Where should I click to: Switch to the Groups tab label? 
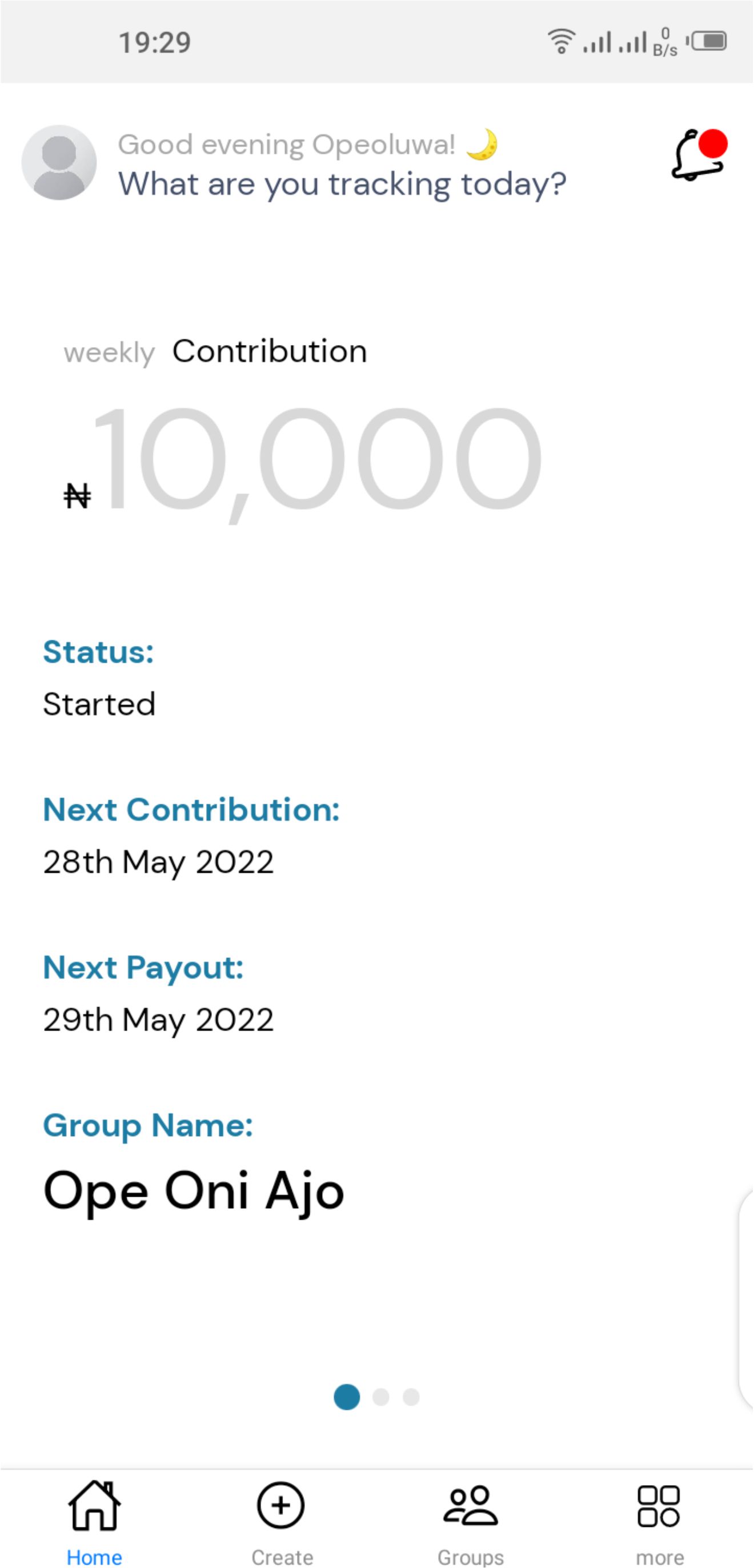[x=471, y=1557]
